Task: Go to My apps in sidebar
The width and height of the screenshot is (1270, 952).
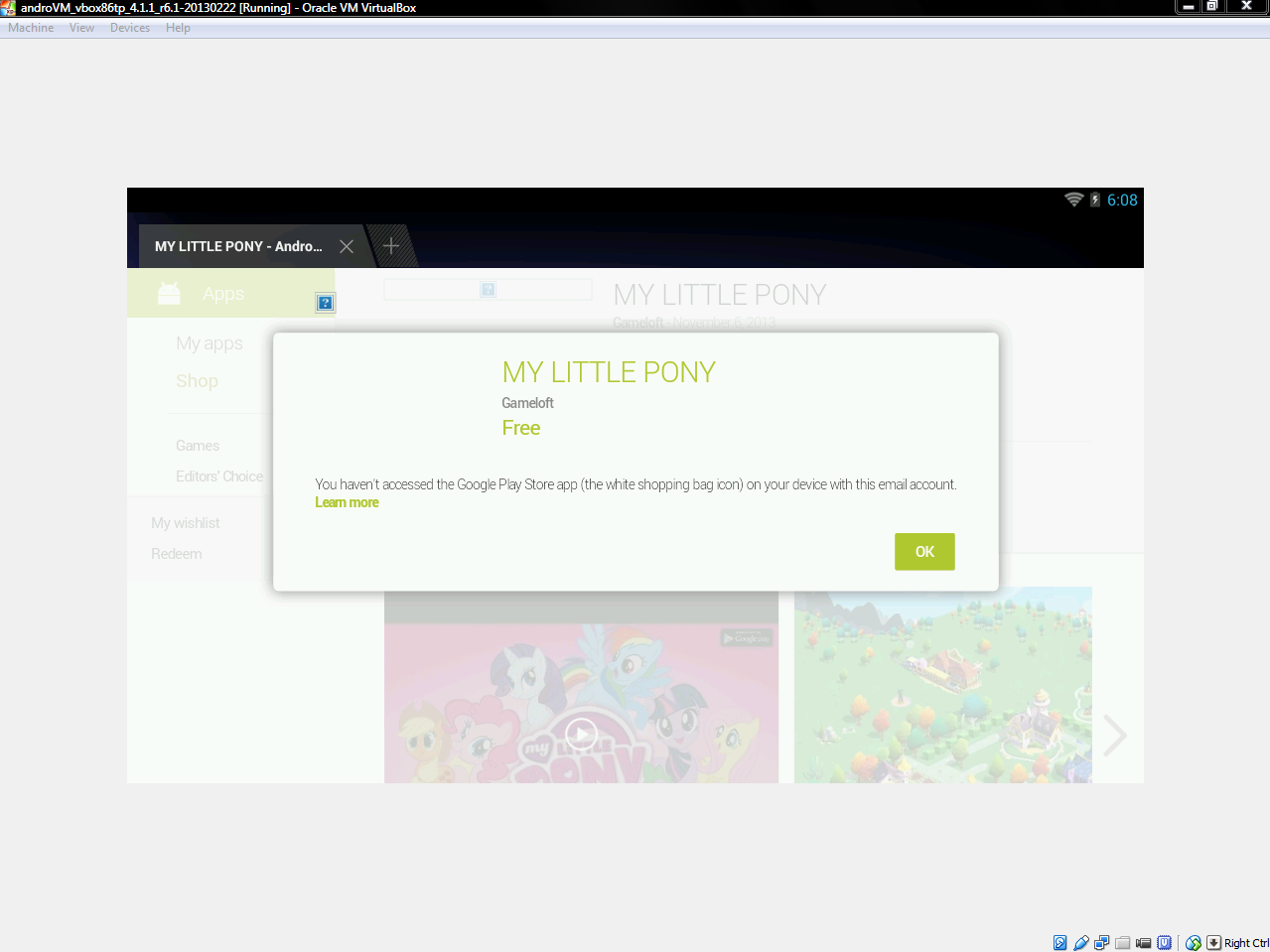Action: [x=210, y=343]
